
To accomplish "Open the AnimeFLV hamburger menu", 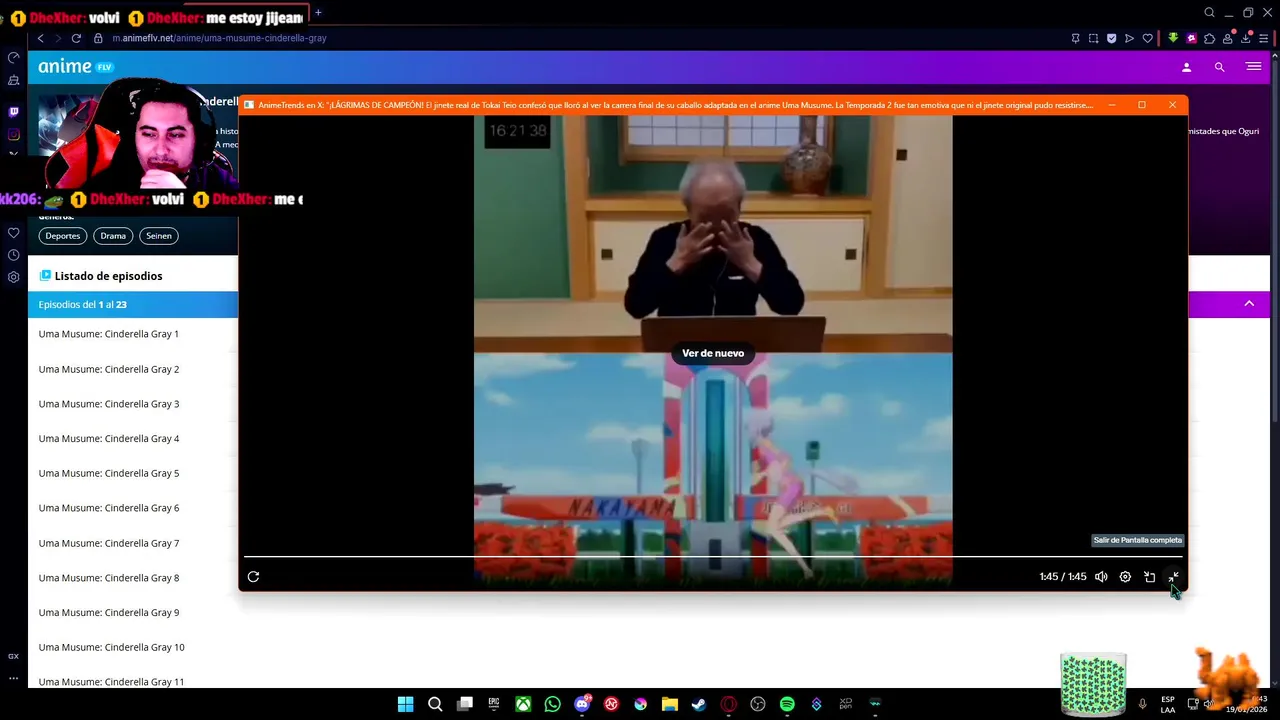I will 1253,67.
